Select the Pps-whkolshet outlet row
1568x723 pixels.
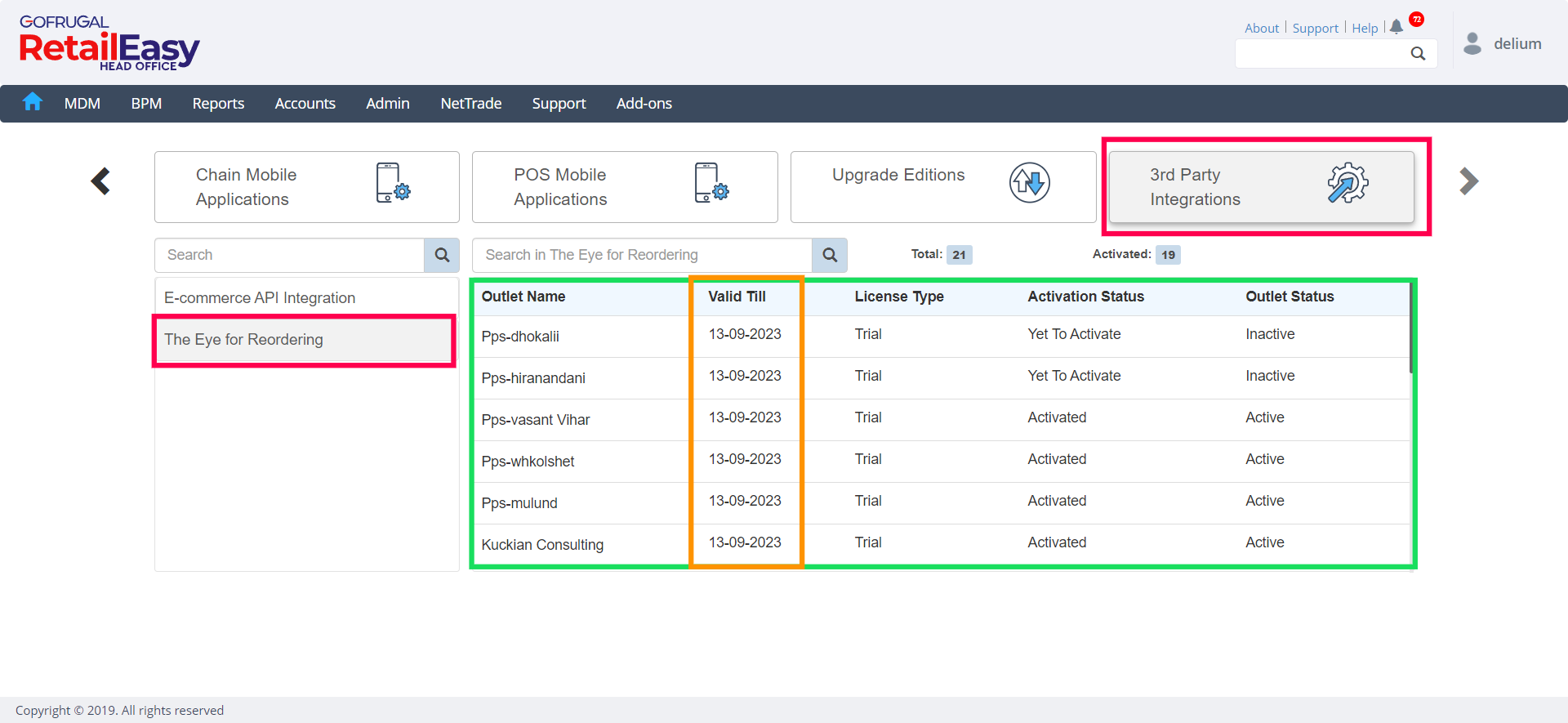pos(942,462)
